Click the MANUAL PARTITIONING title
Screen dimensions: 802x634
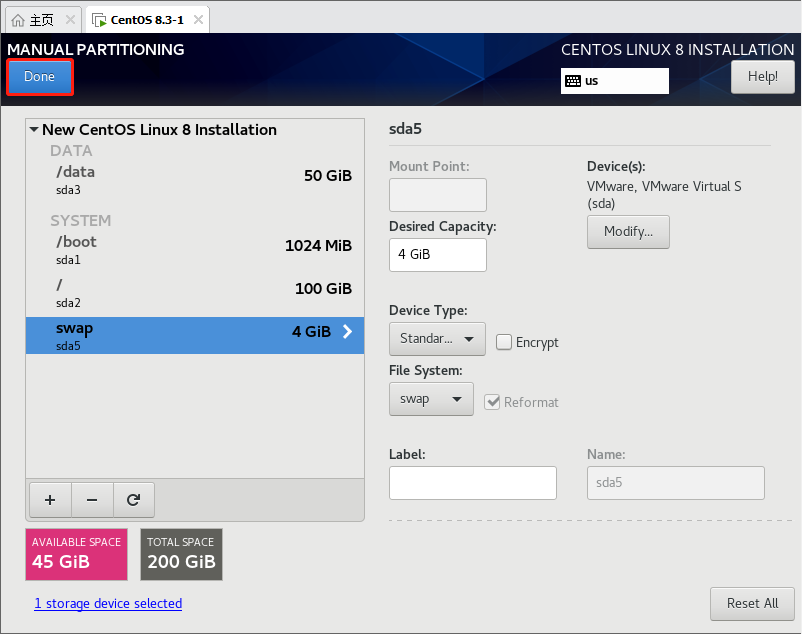coord(96,50)
